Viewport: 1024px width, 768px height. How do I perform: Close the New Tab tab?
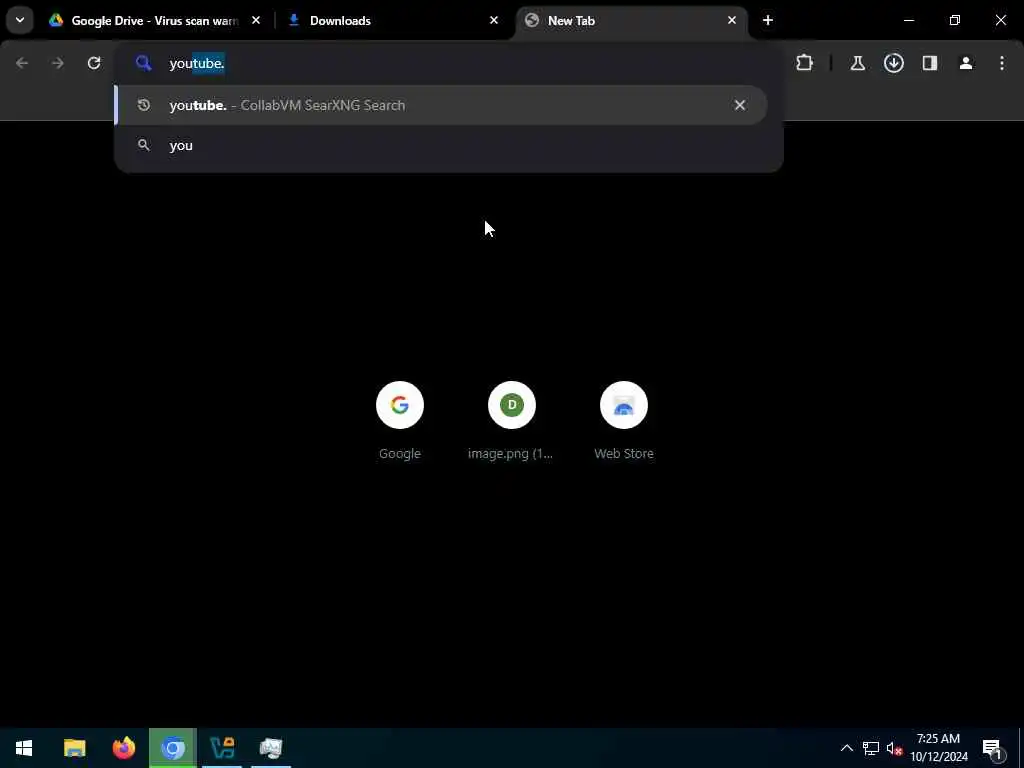732,20
